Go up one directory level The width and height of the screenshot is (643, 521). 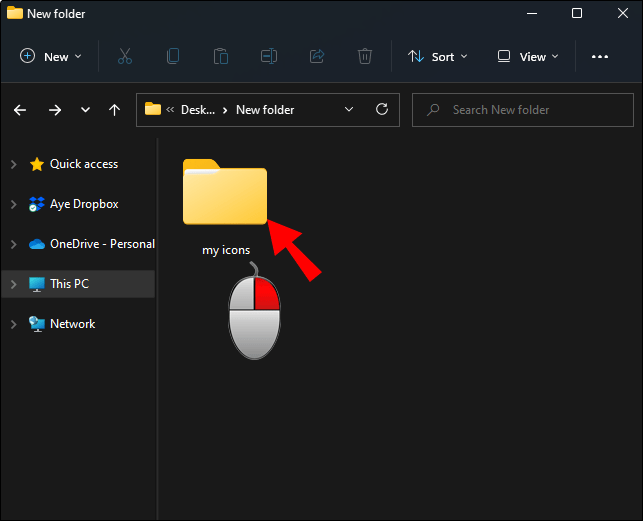pos(114,110)
